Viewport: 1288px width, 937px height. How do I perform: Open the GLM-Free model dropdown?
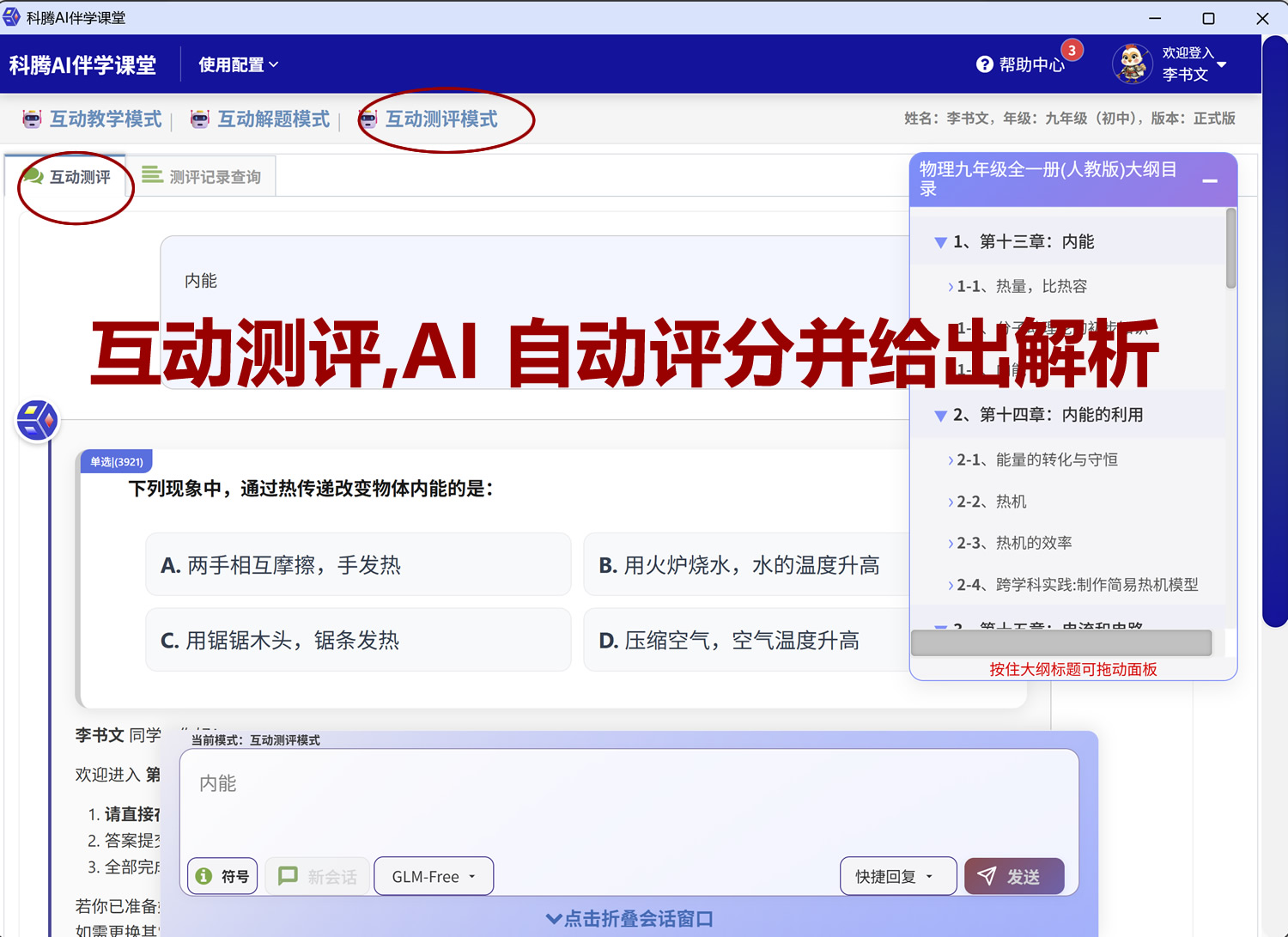(433, 876)
